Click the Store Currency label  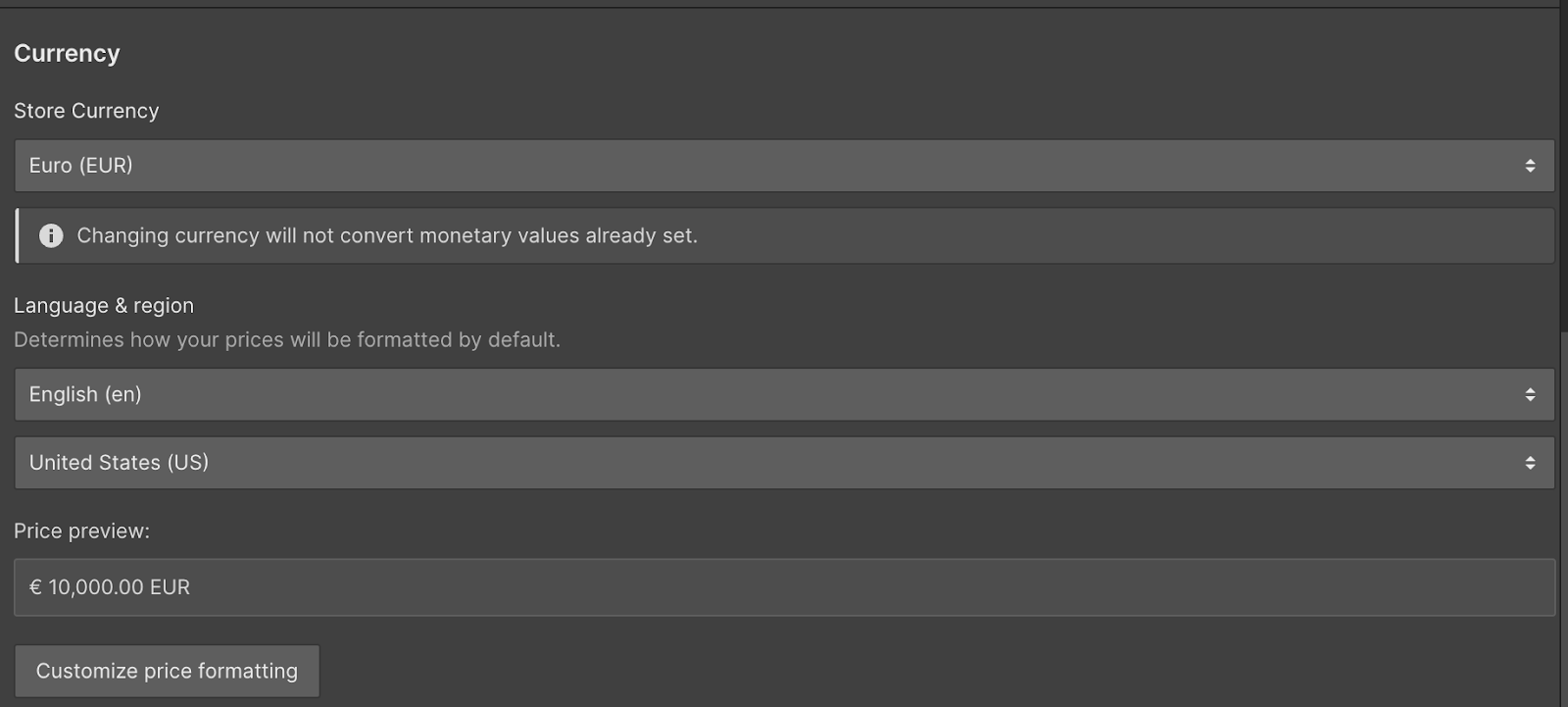(x=86, y=111)
